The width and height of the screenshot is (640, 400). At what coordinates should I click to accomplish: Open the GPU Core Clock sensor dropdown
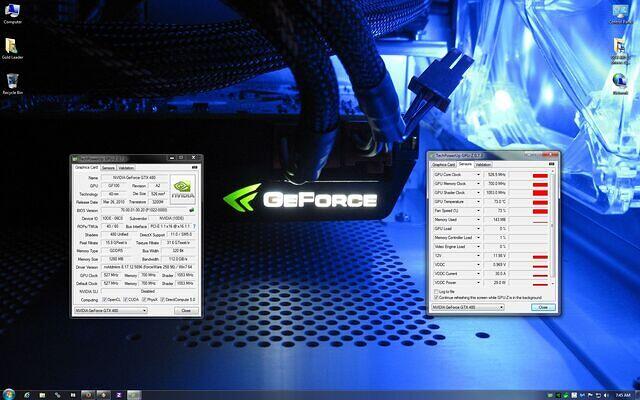point(478,175)
